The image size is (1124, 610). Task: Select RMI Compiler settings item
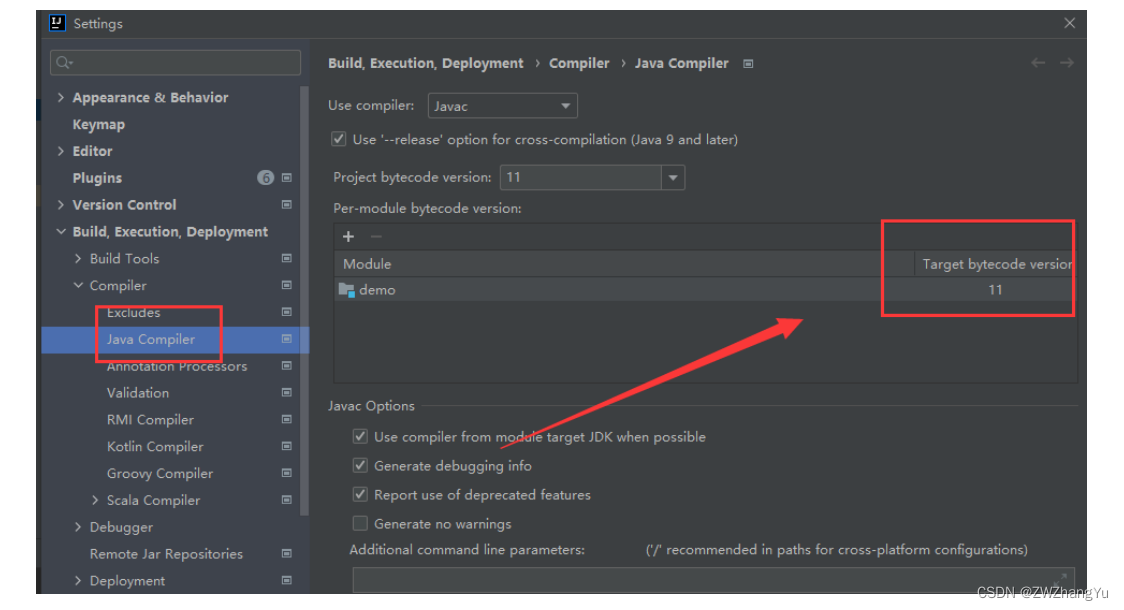[150, 419]
